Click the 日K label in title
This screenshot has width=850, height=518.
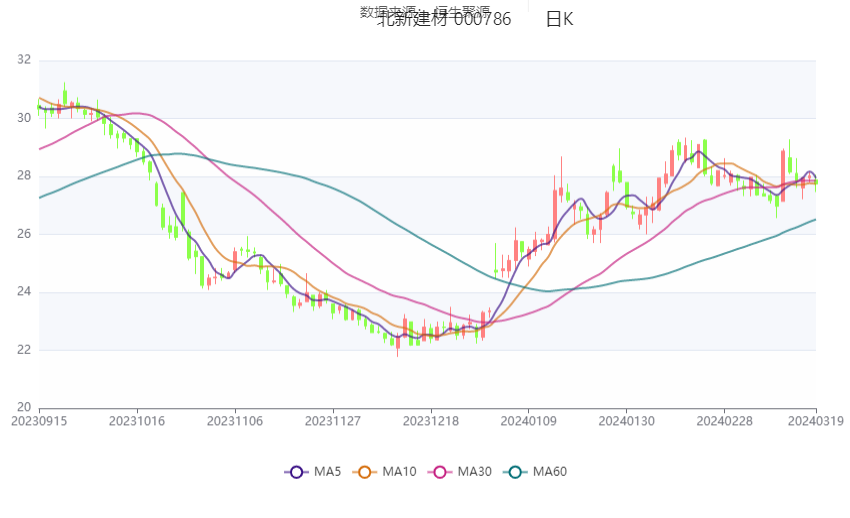pos(559,20)
